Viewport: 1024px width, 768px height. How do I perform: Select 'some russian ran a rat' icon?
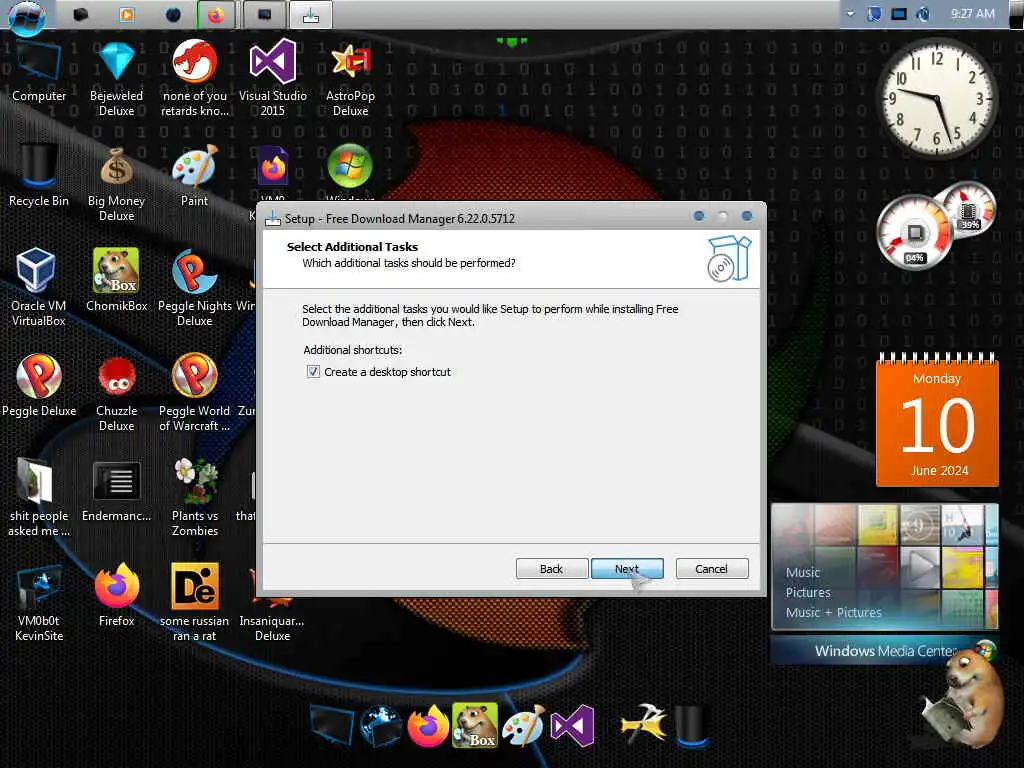(194, 603)
